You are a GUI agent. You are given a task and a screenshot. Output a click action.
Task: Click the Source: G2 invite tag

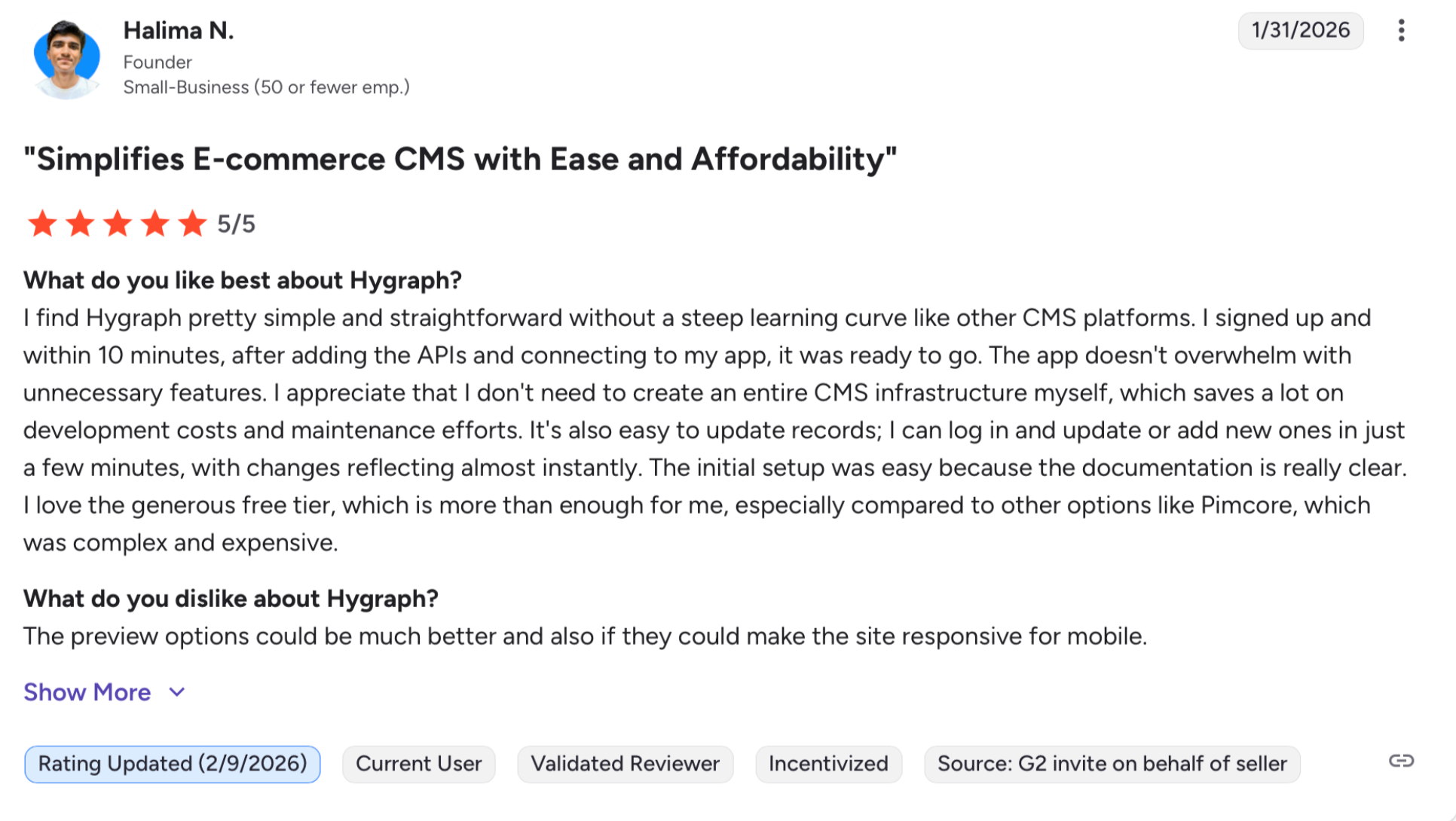click(1112, 764)
